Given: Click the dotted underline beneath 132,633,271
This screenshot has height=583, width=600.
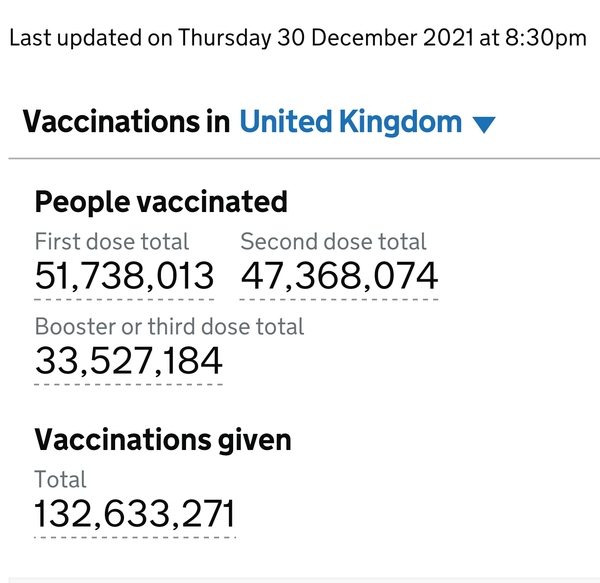Looking at the screenshot, I should [x=135, y=538].
